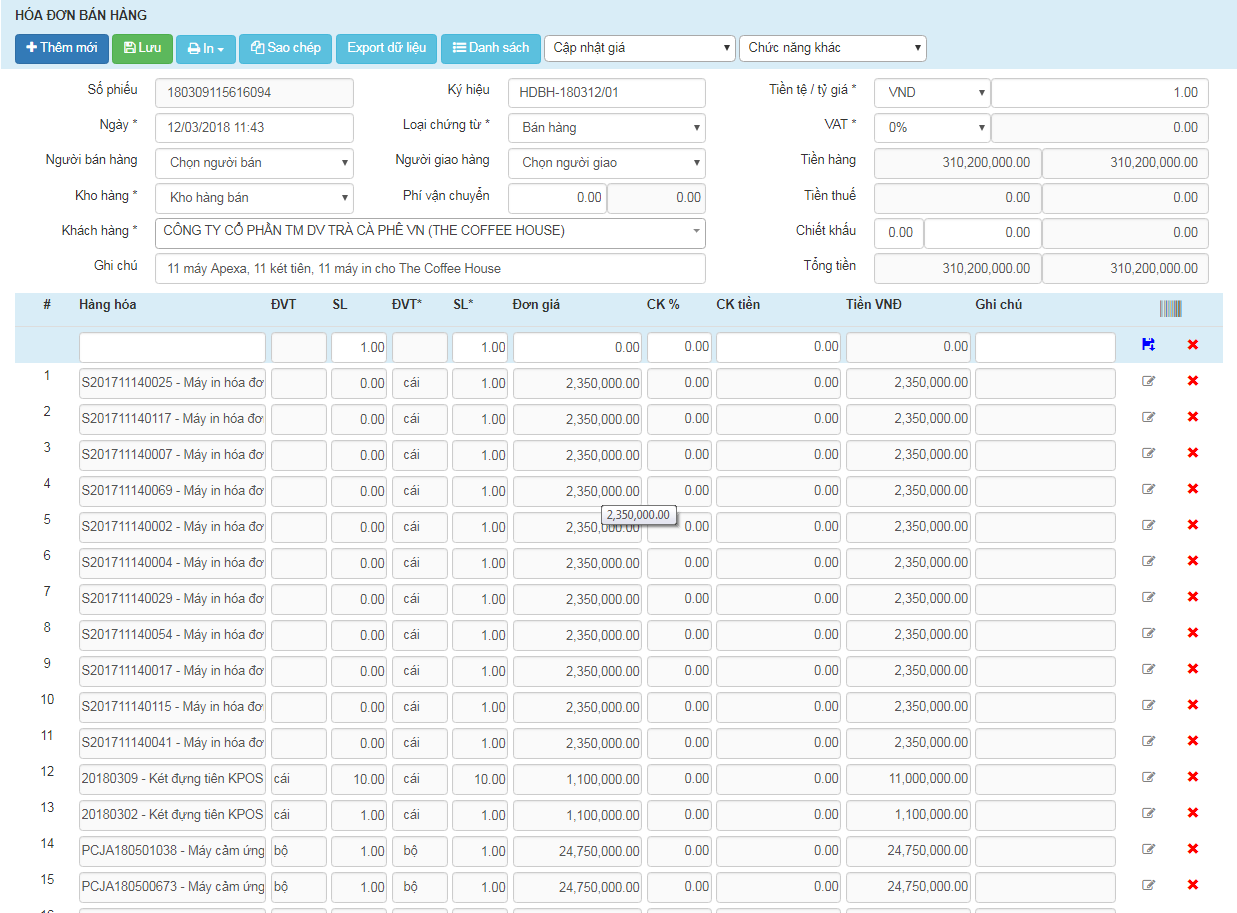Edit the PCJA180500673 Máy cảm ứng row
Image resolution: width=1237 pixels, height=913 pixels.
point(1148,885)
